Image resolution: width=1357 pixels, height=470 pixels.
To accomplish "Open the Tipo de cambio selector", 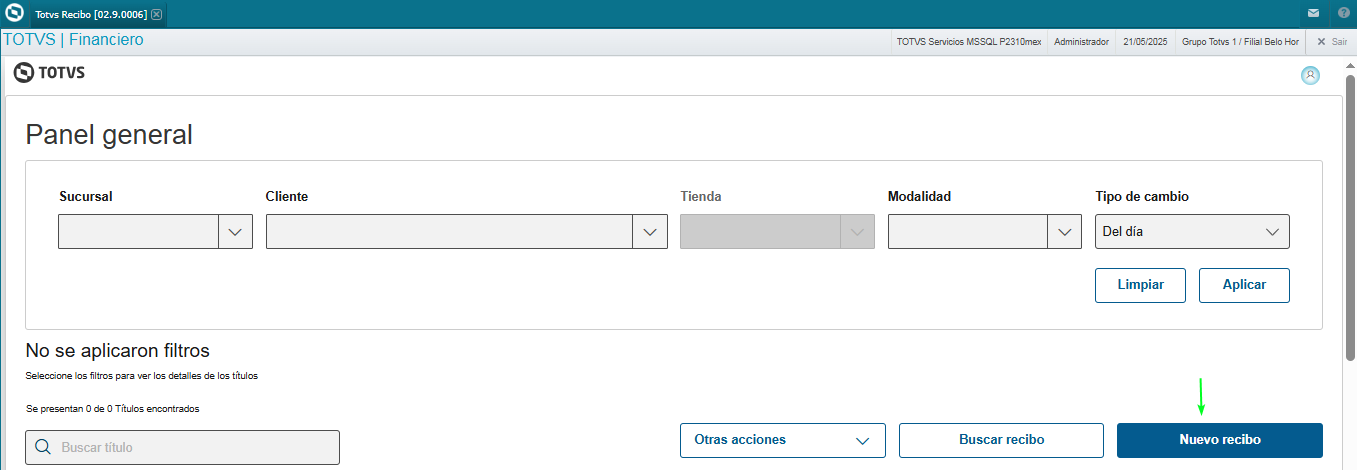I will (x=1192, y=231).
